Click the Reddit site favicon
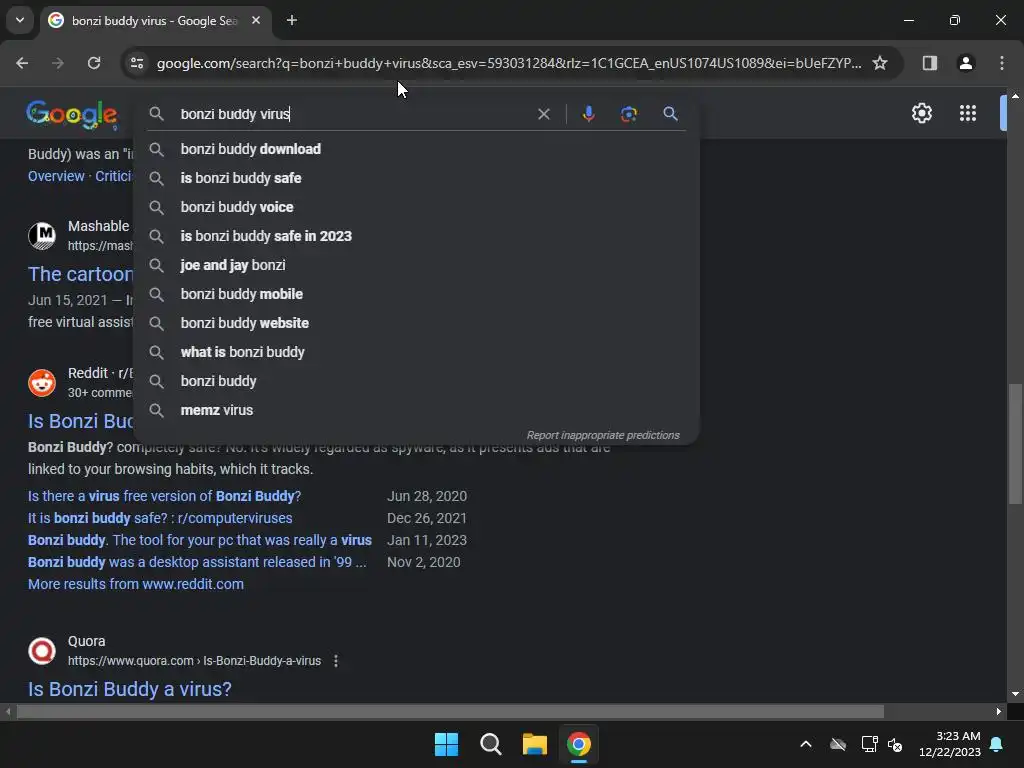Image resolution: width=1024 pixels, height=768 pixels. (42, 383)
